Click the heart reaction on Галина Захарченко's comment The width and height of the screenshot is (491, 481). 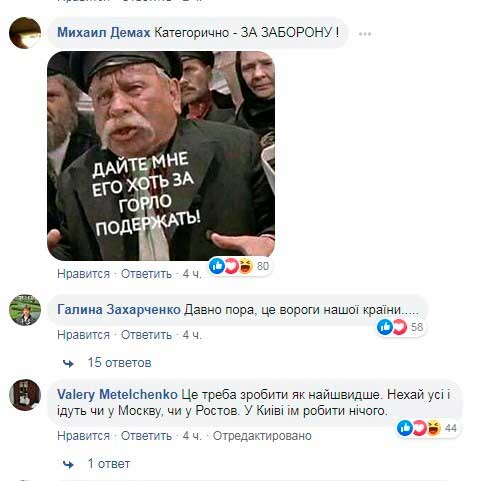(x=399, y=327)
